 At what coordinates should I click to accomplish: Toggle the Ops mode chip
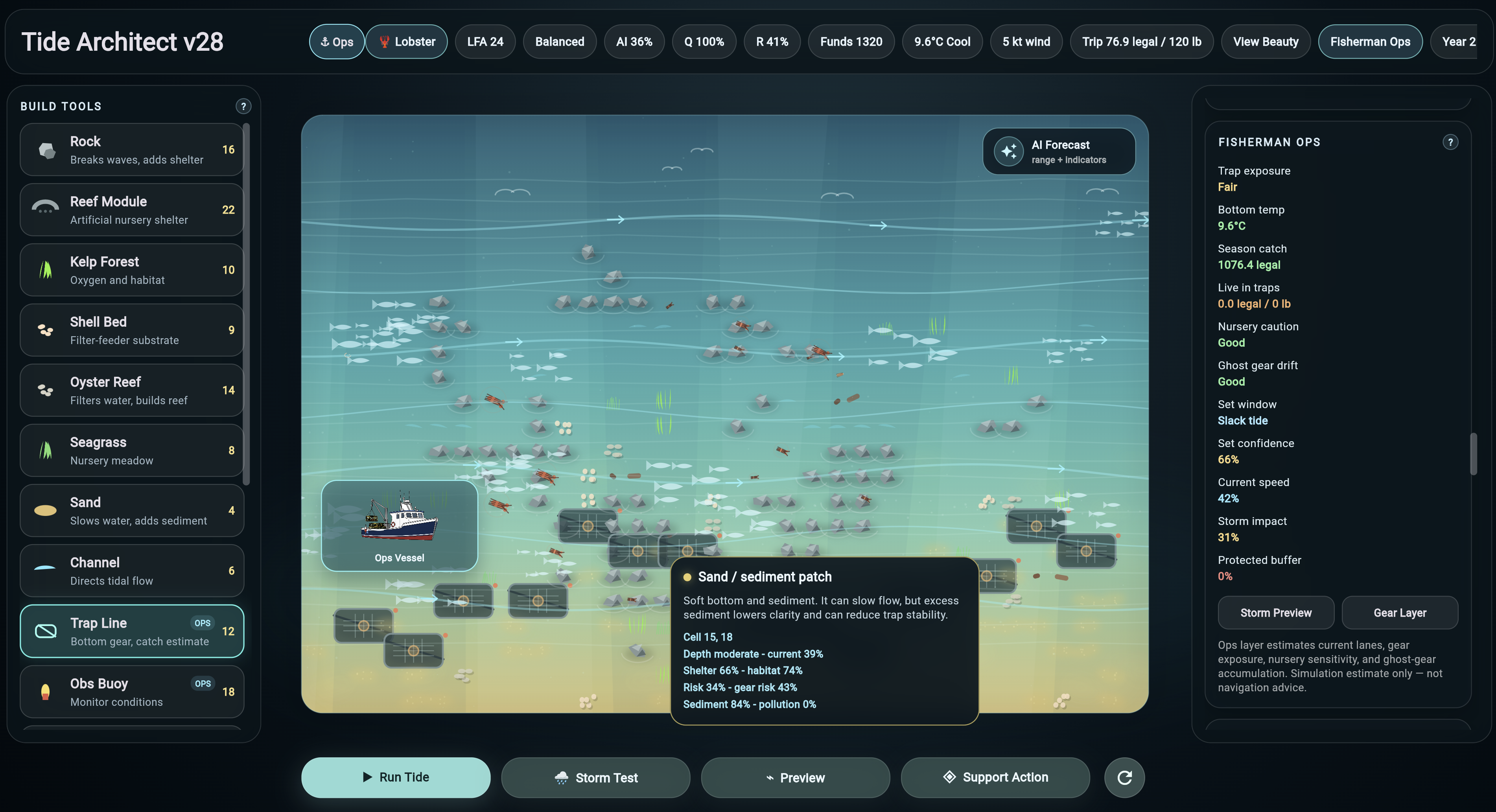337,42
